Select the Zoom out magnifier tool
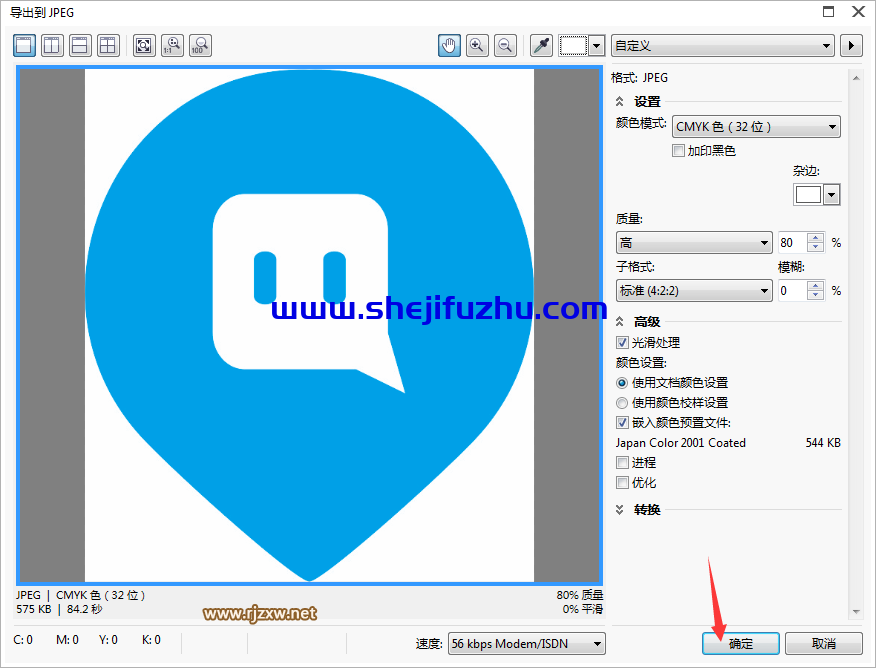The width and height of the screenshot is (876, 668). click(505, 45)
